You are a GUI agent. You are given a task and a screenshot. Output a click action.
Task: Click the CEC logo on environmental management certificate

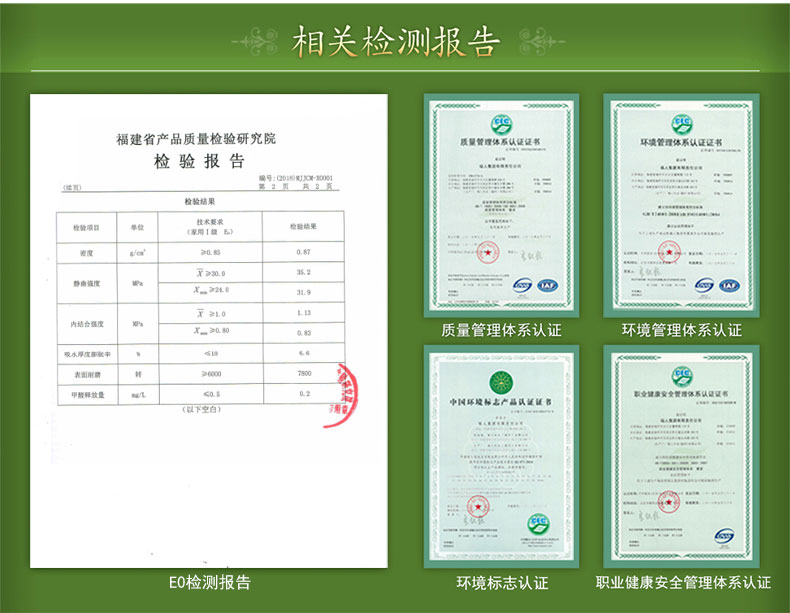pos(682,124)
